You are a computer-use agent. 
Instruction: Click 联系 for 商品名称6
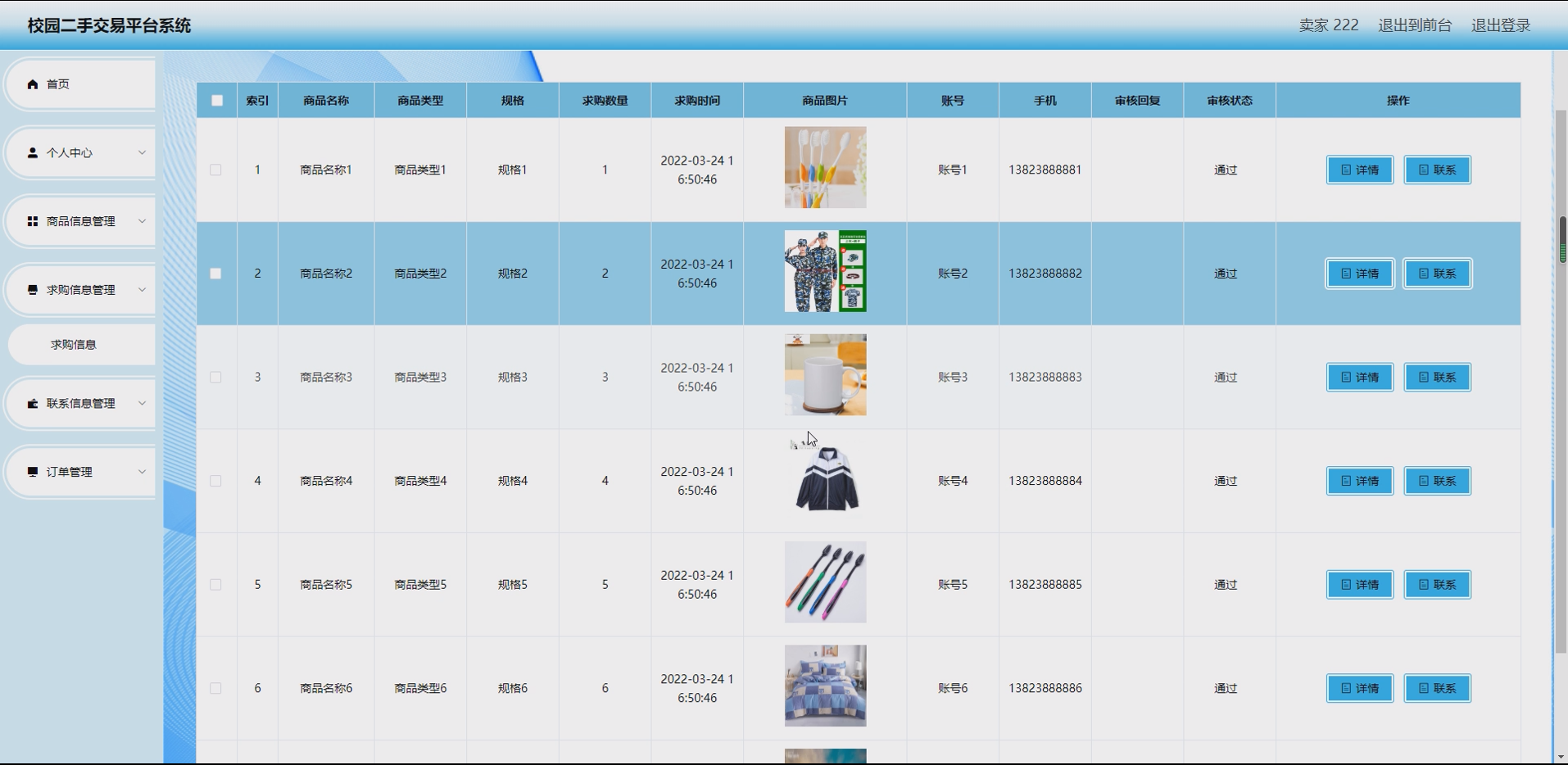click(x=1437, y=688)
